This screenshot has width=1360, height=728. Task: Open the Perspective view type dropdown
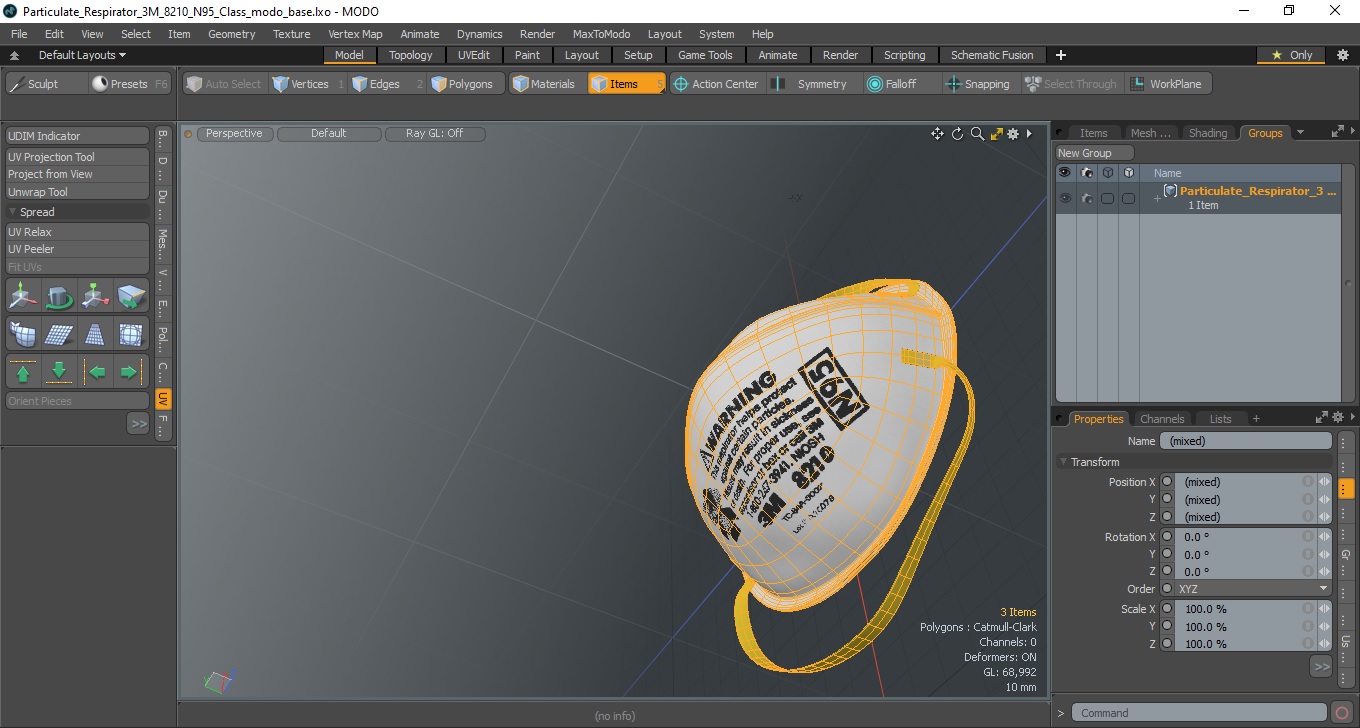(234, 133)
